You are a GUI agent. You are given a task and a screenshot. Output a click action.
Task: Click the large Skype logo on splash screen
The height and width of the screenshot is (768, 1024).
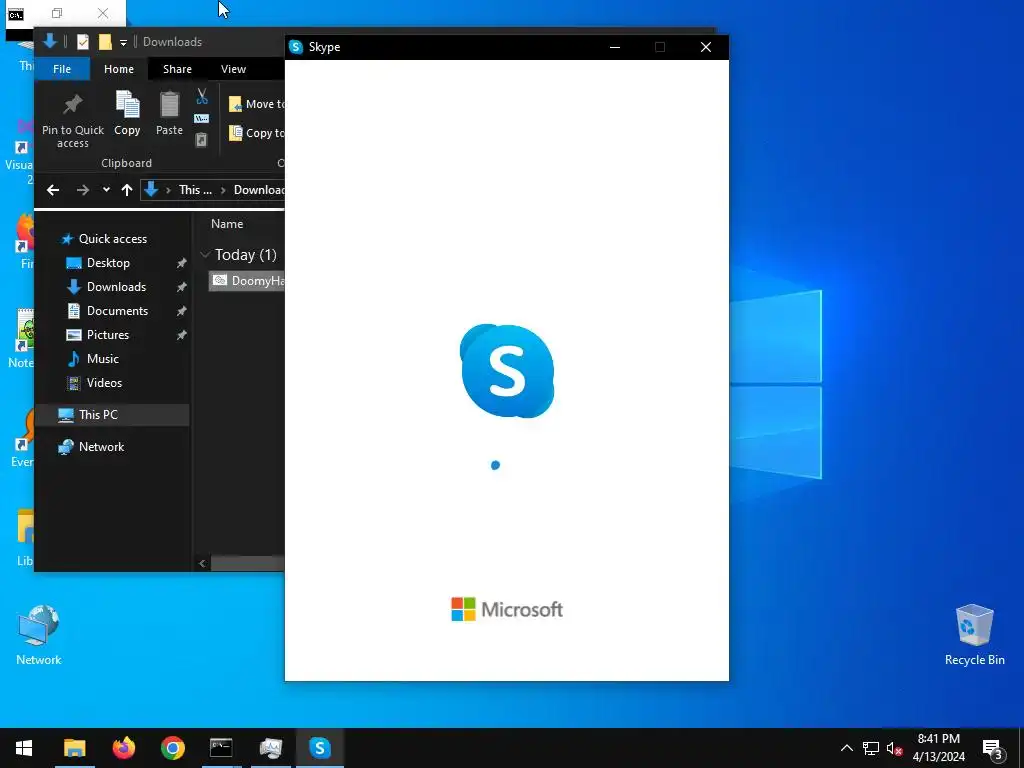click(507, 370)
